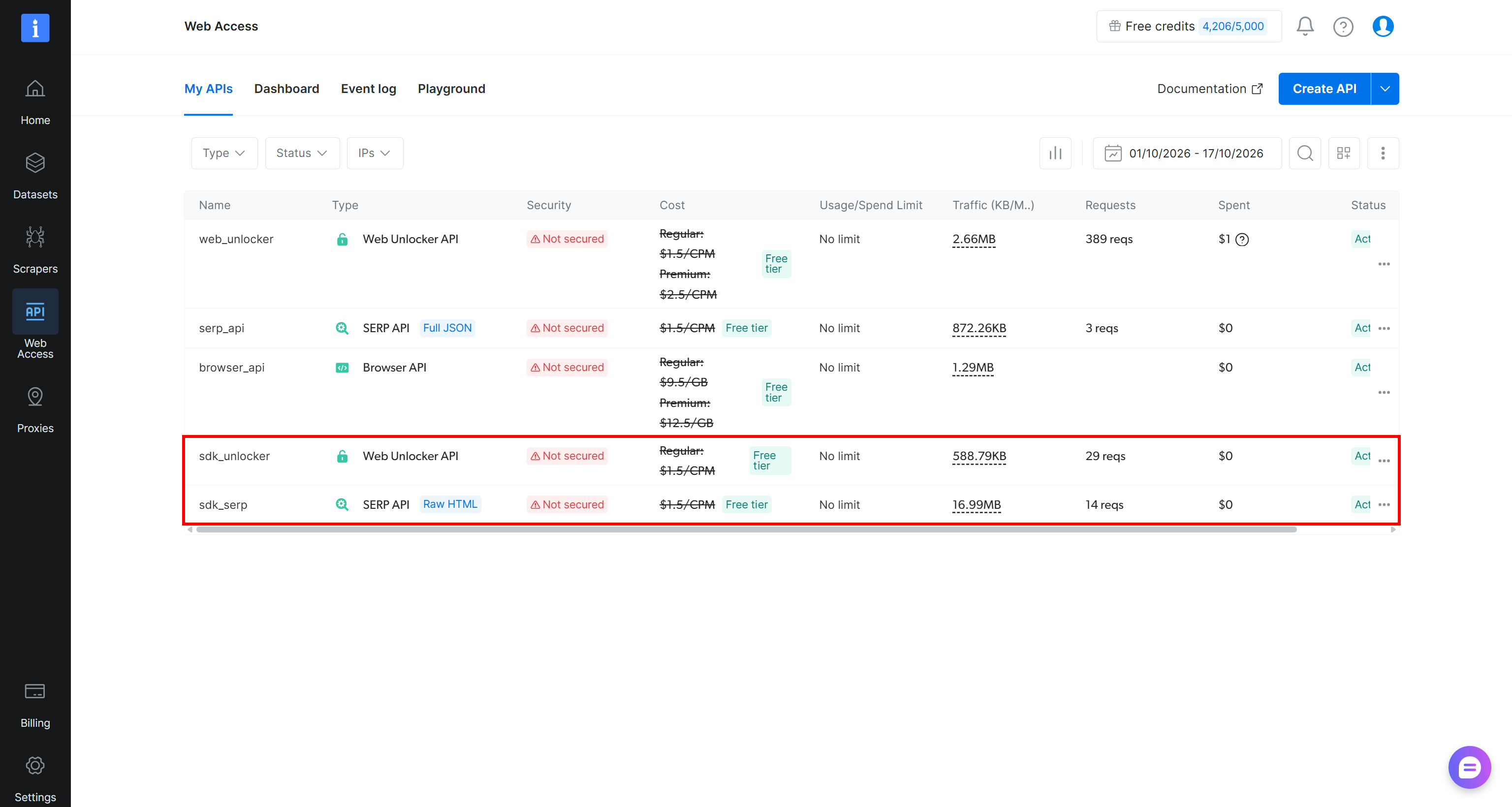Screen dimensions: 1512x807
Task: Open Home in the sidebar
Action: click(35, 103)
